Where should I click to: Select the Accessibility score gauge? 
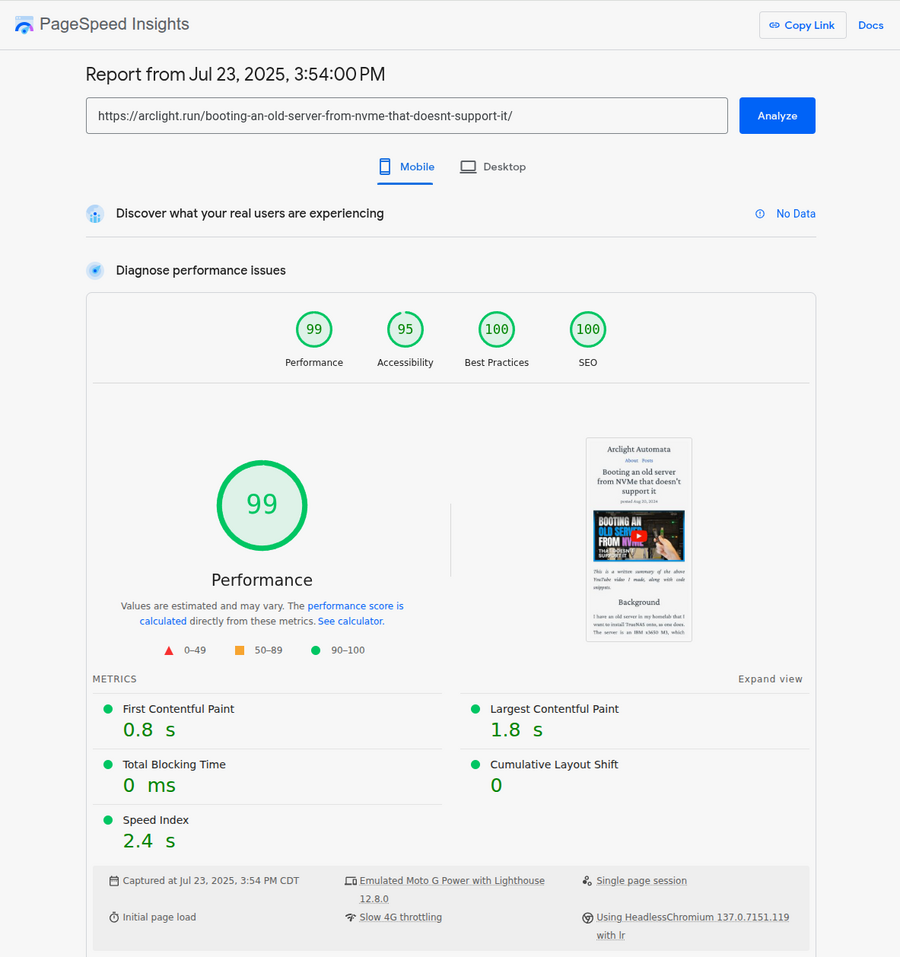point(405,330)
